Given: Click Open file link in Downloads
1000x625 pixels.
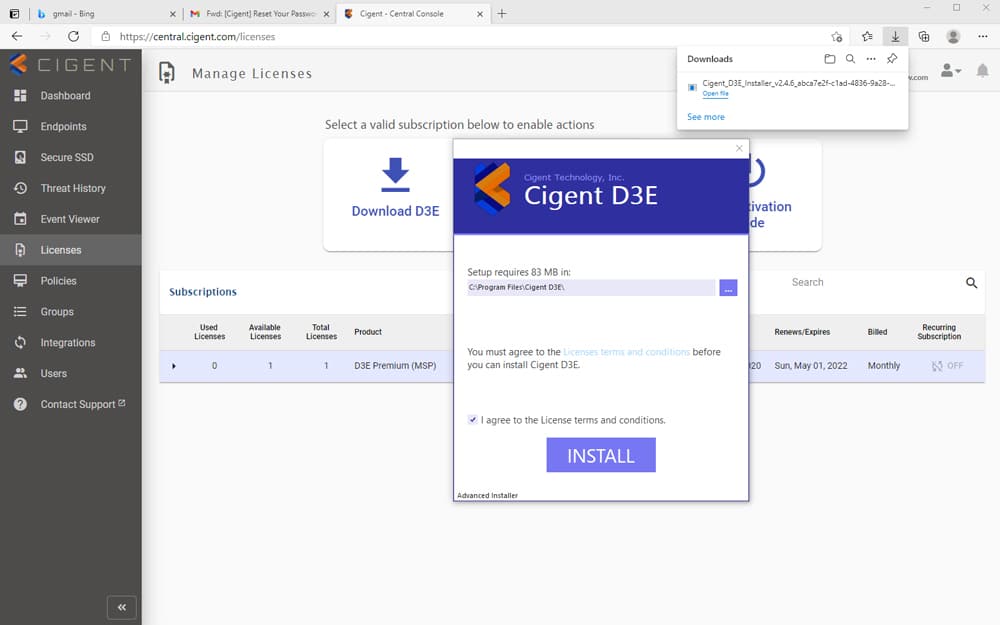Looking at the screenshot, I should (715, 94).
